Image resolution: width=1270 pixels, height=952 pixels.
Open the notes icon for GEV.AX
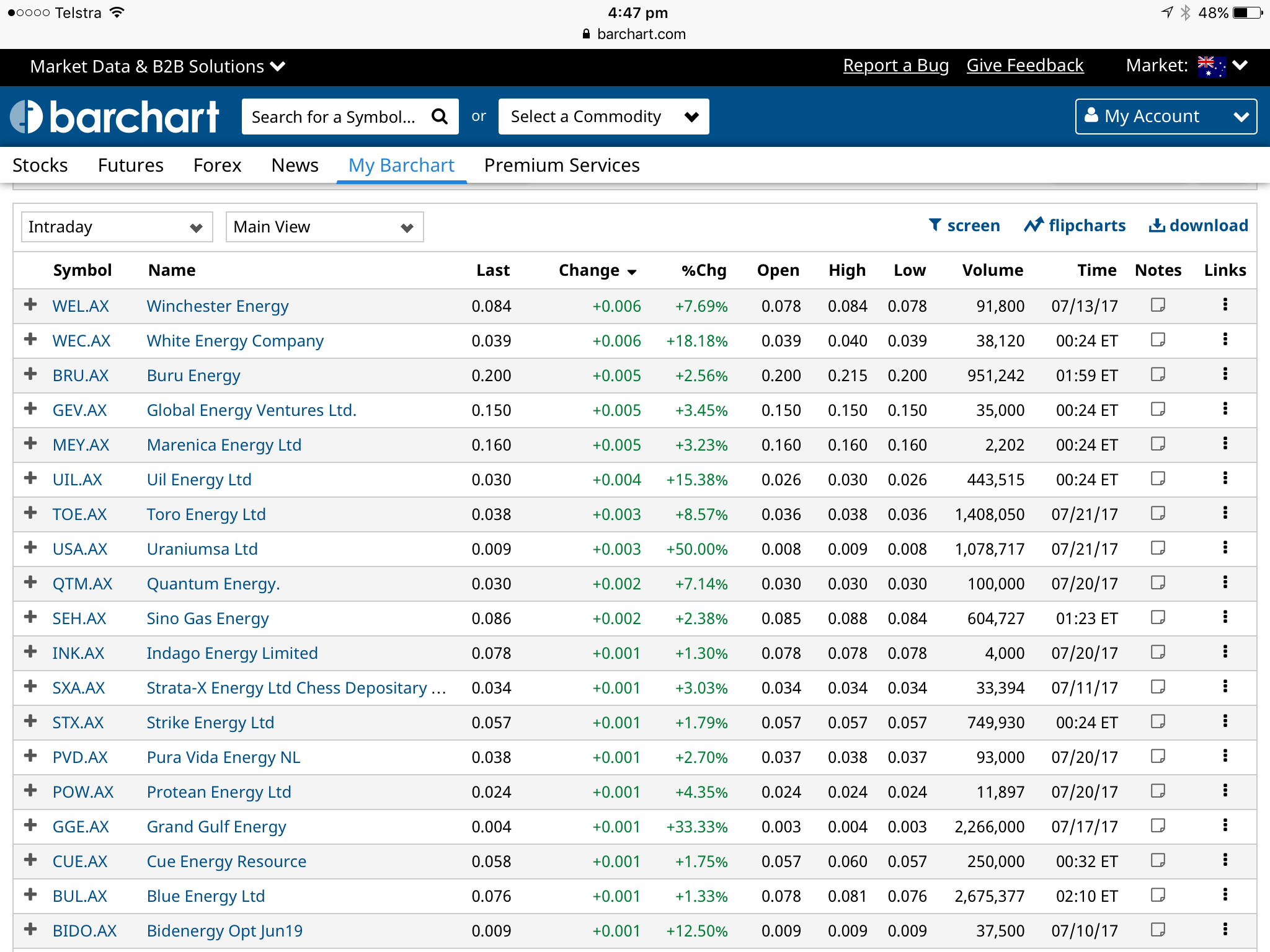point(1158,409)
